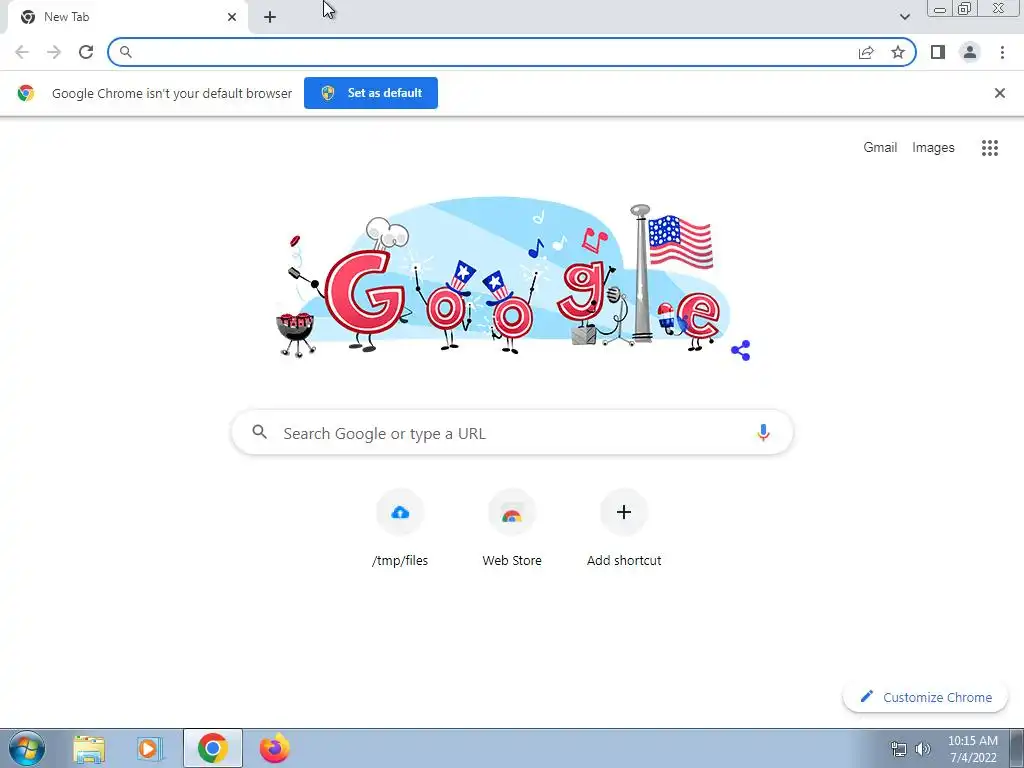
Task: Click the Chrome logo in the infobar
Action: (26, 93)
